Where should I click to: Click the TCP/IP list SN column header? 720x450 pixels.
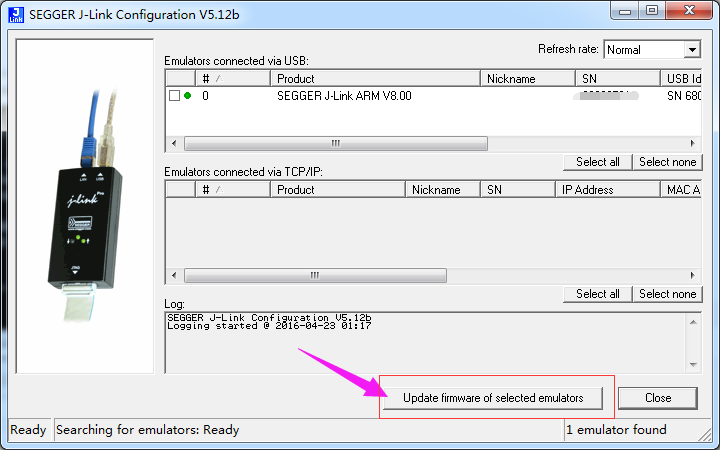(518, 190)
